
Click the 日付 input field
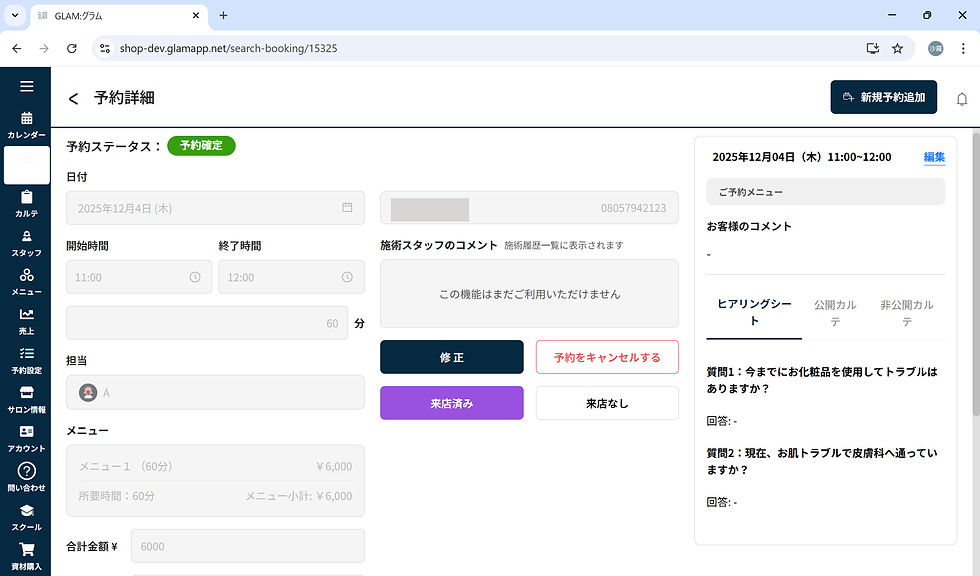coord(215,208)
